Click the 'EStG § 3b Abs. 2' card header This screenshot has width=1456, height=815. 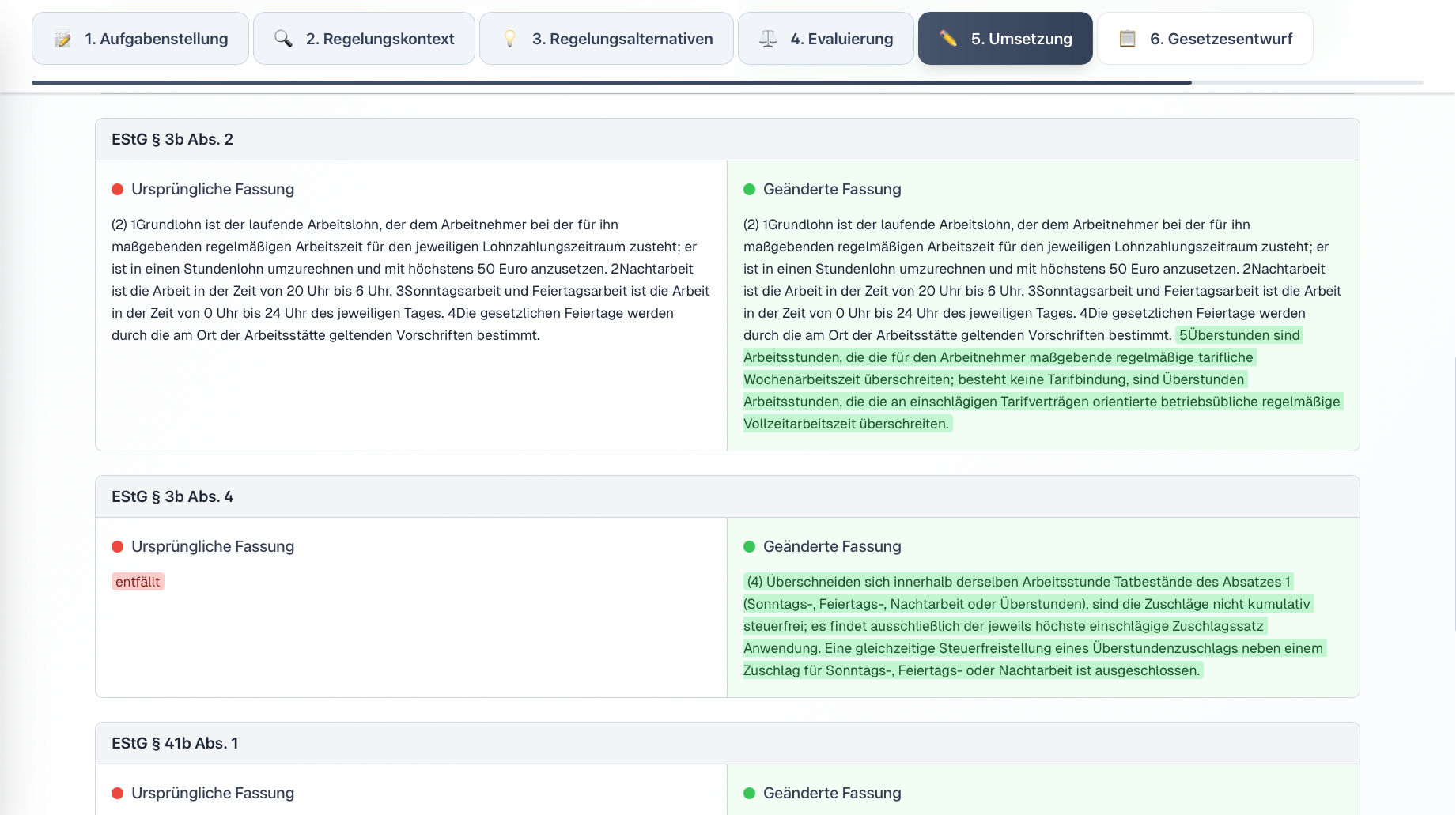728,139
